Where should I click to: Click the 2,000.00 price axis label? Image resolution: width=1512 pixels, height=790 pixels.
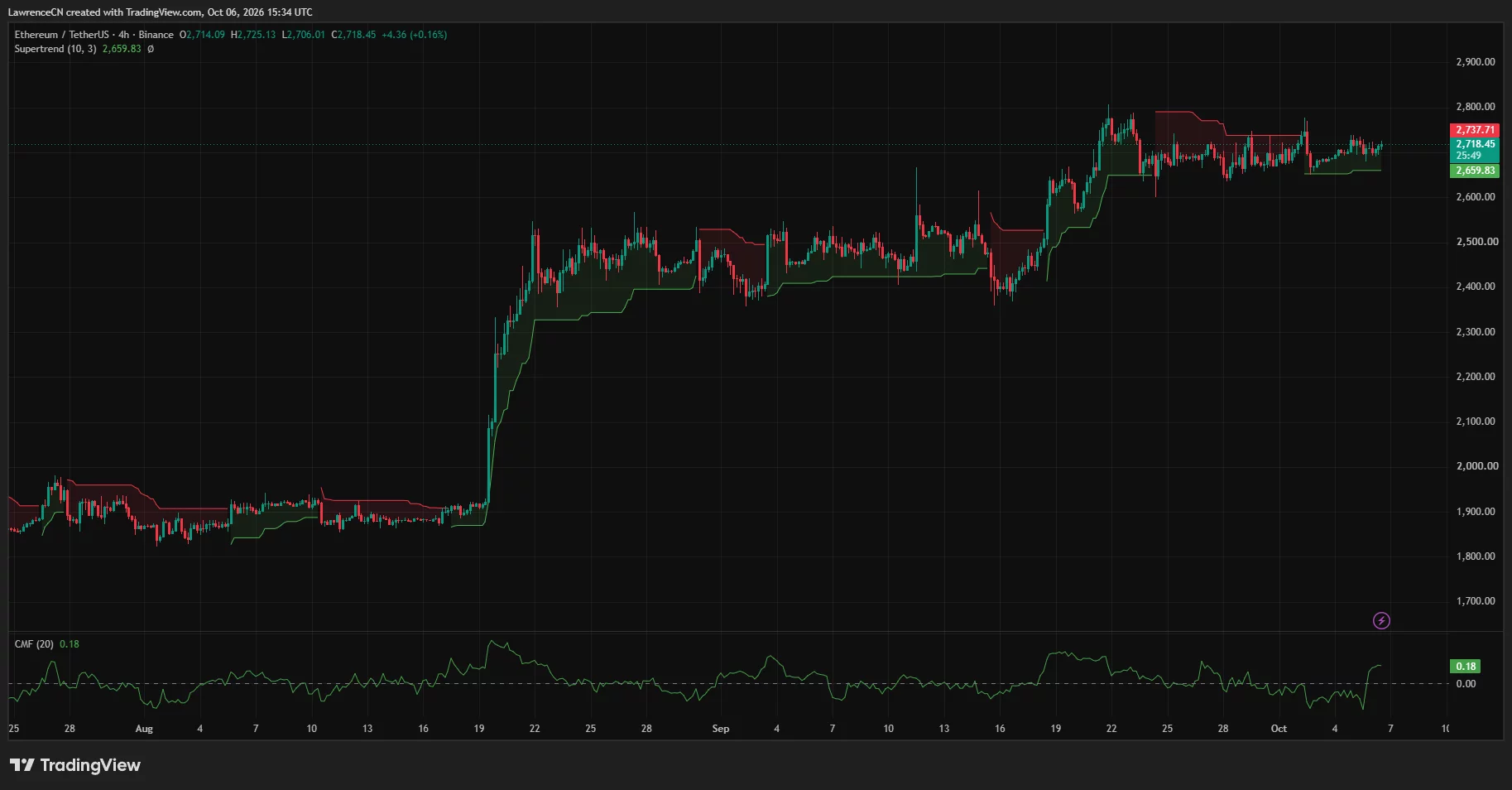tap(1476, 466)
